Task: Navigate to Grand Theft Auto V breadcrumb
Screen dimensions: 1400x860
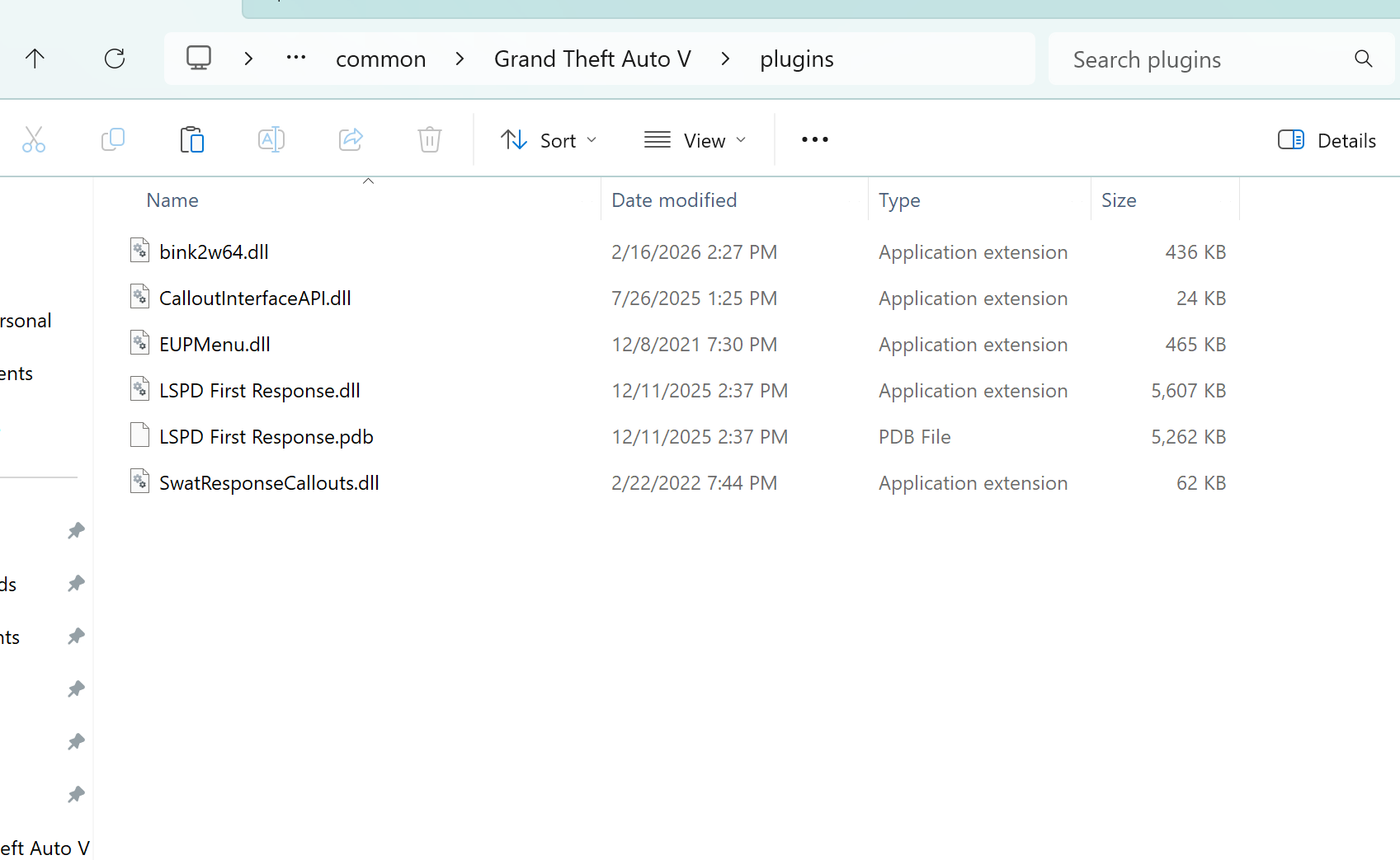Action: pos(592,59)
